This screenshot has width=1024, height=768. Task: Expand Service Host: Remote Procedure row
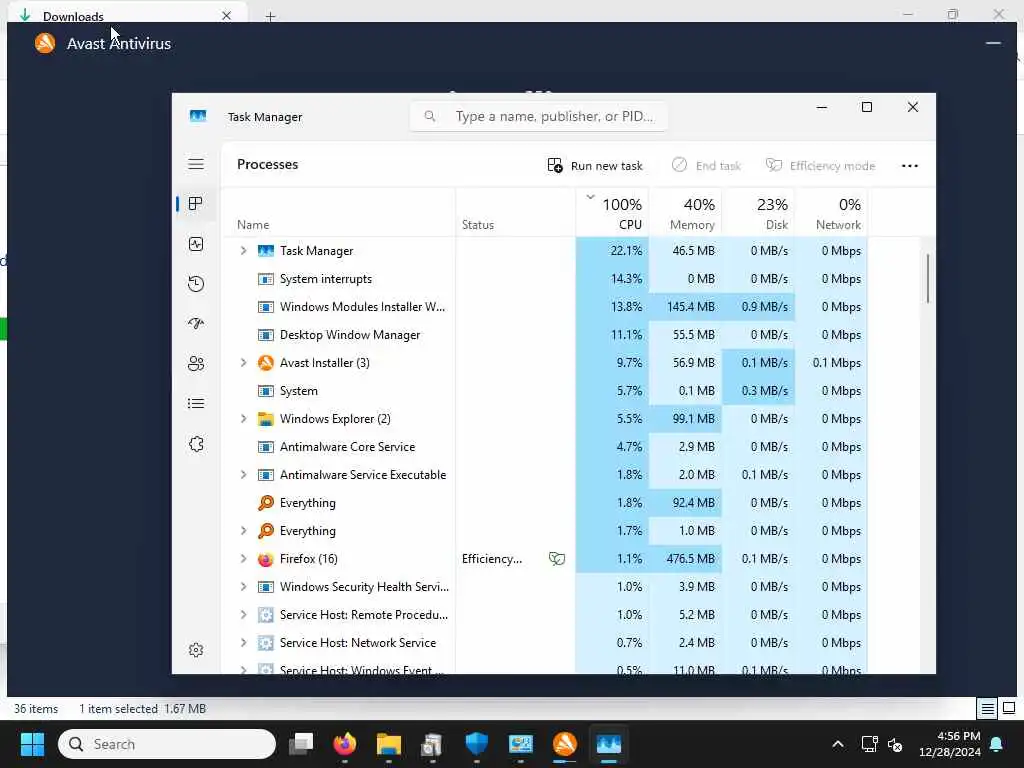(x=244, y=615)
